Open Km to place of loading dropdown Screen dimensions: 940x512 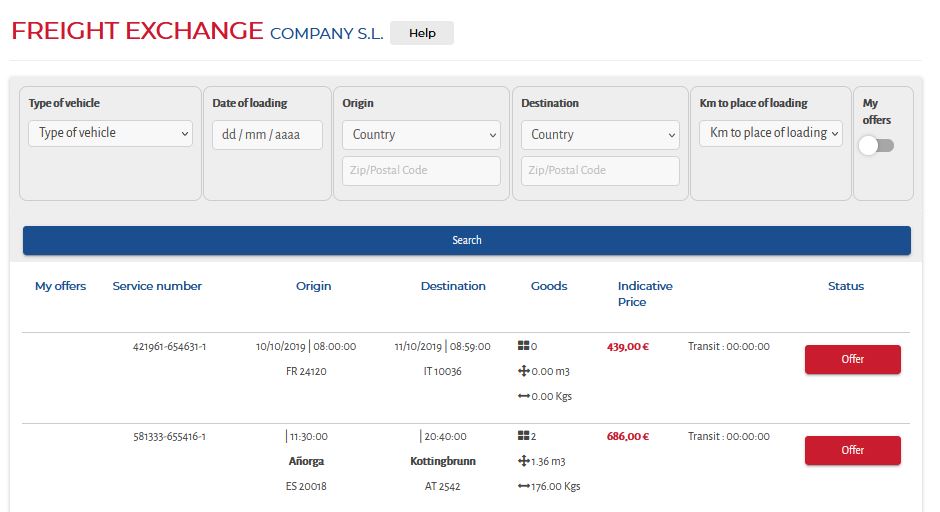pyautogui.click(x=771, y=133)
